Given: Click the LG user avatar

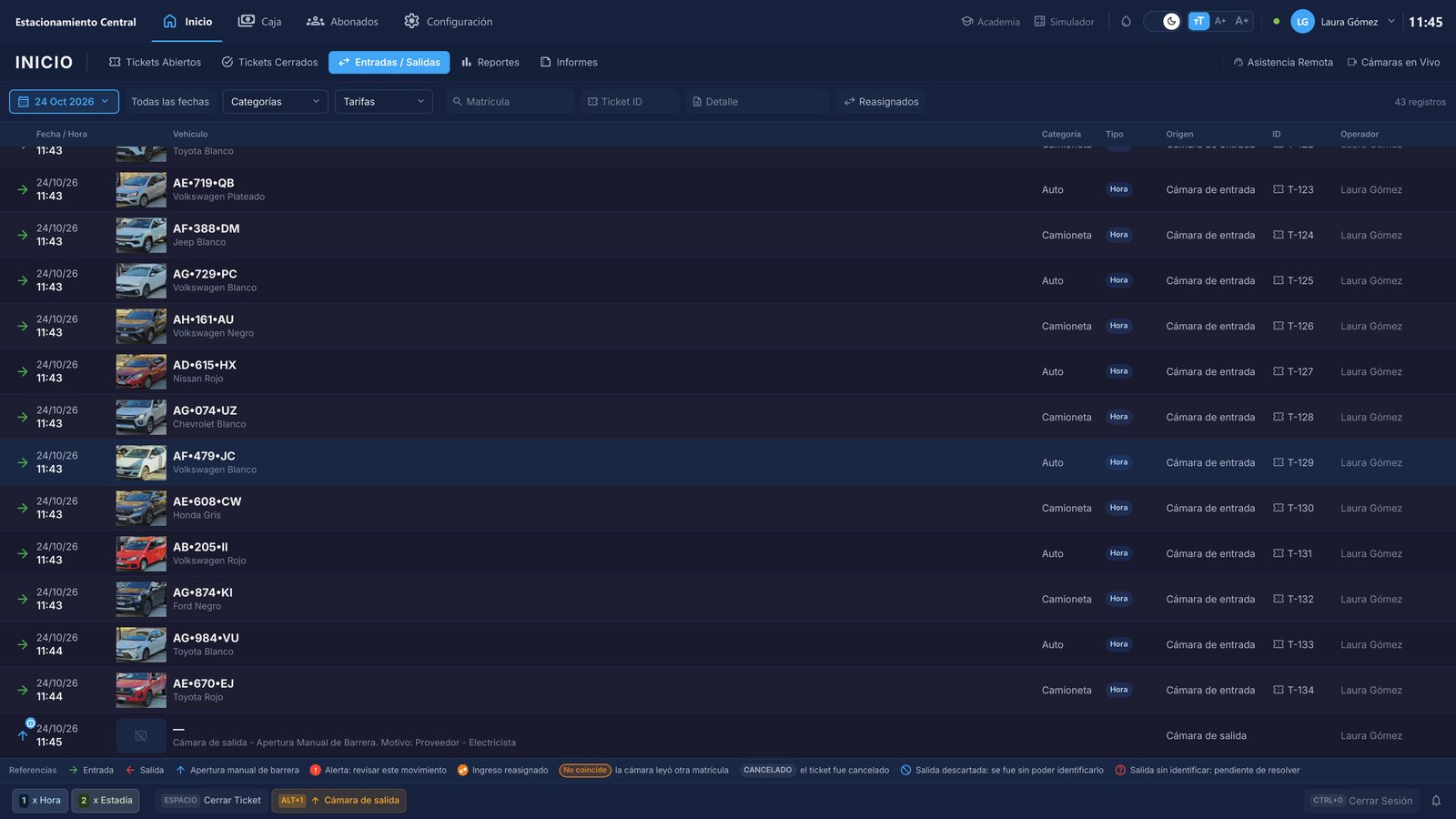Looking at the screenshot, I should click(1302, 21).
